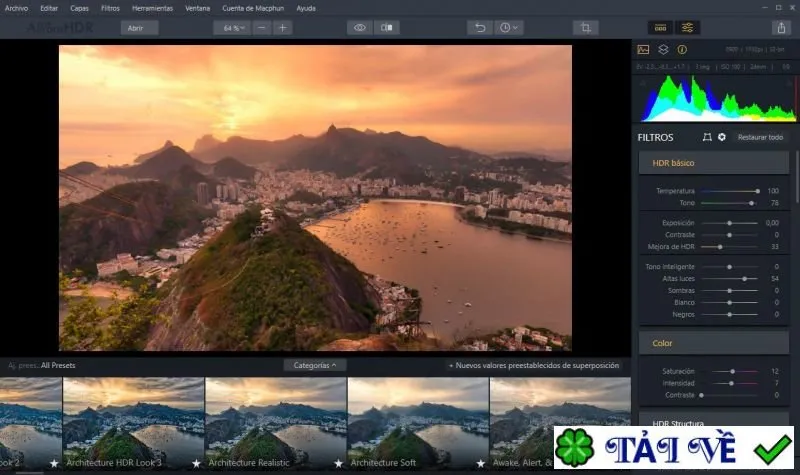Image resolution: width=800 pixels, height=475 pixels.
Task: Select the crop tool icon
Action: (x=586, y=28)
